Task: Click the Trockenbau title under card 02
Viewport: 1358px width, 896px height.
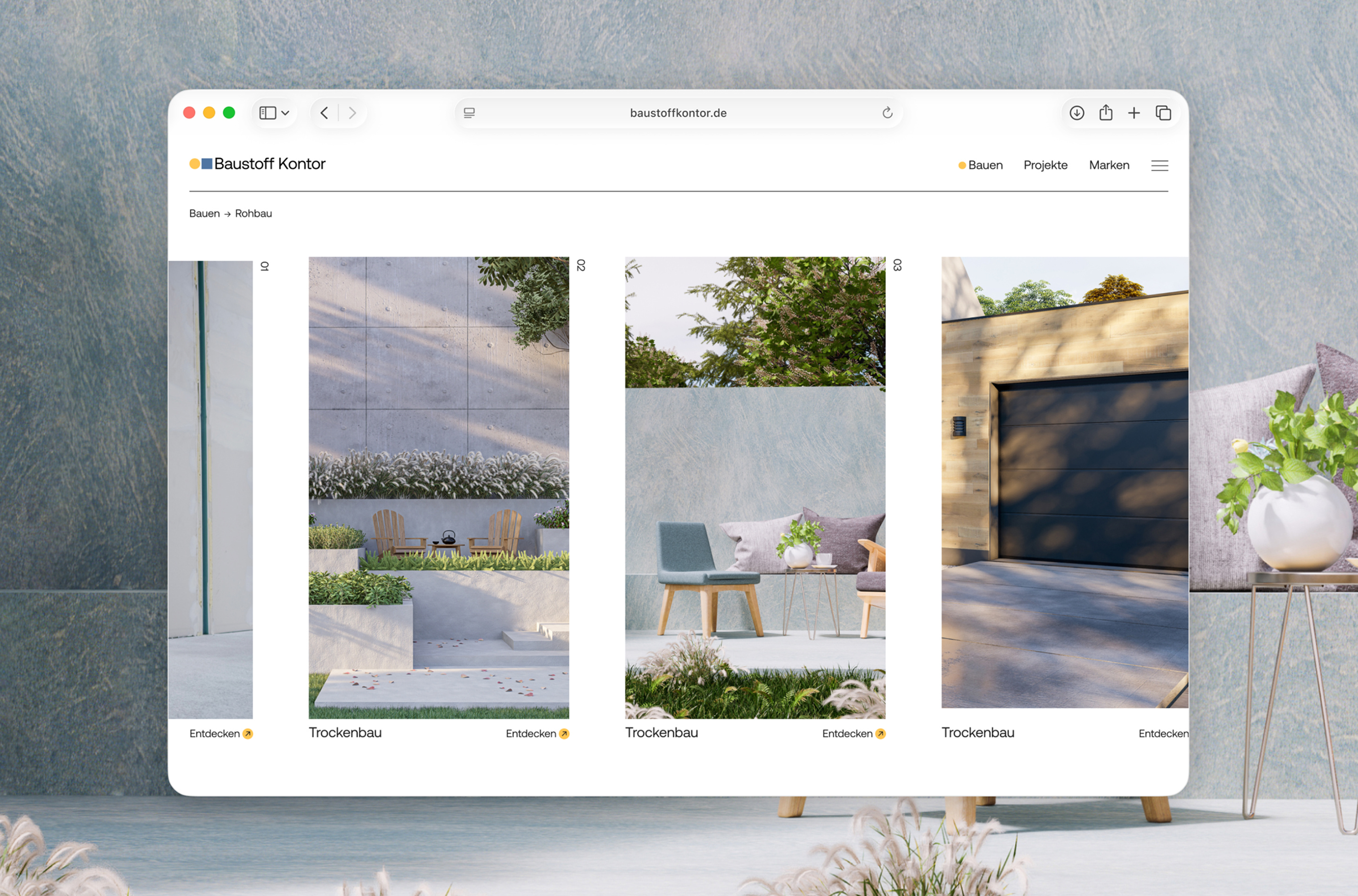Action: pos(345,732)
